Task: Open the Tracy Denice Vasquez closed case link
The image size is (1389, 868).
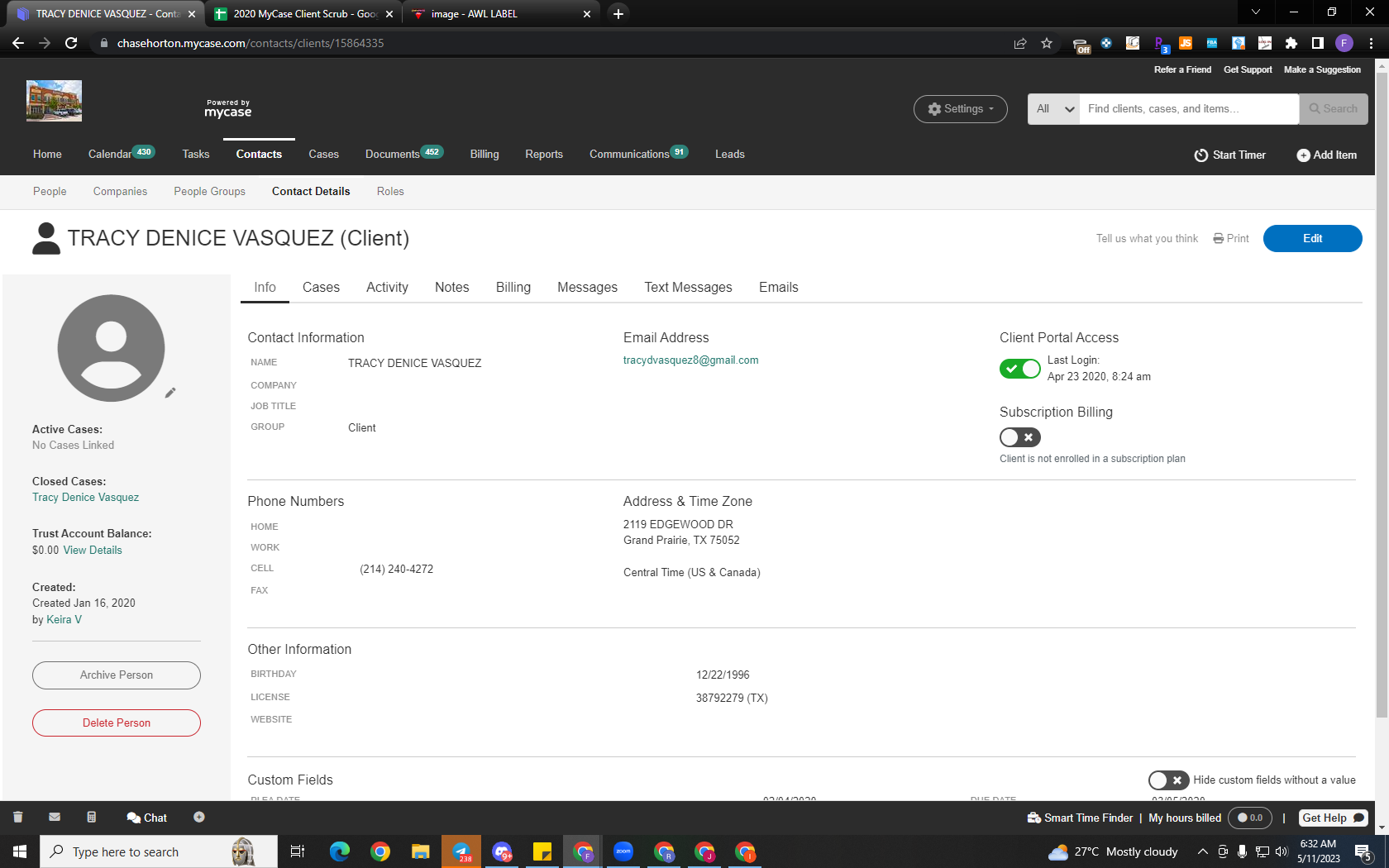Action: point(86,498)
